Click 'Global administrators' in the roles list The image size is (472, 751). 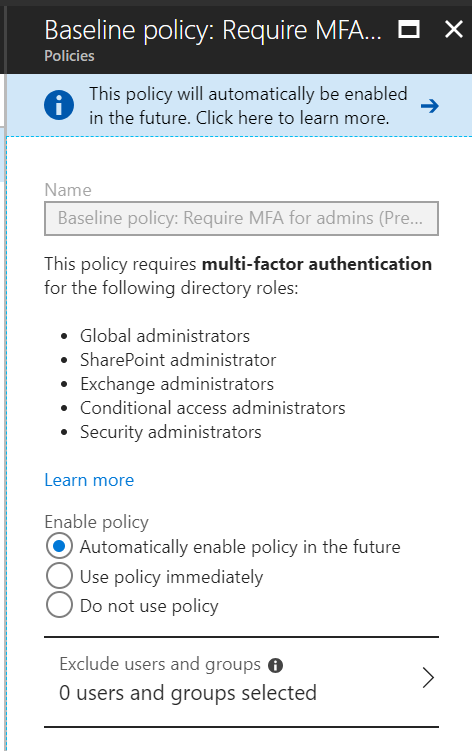tap(165, 336)
